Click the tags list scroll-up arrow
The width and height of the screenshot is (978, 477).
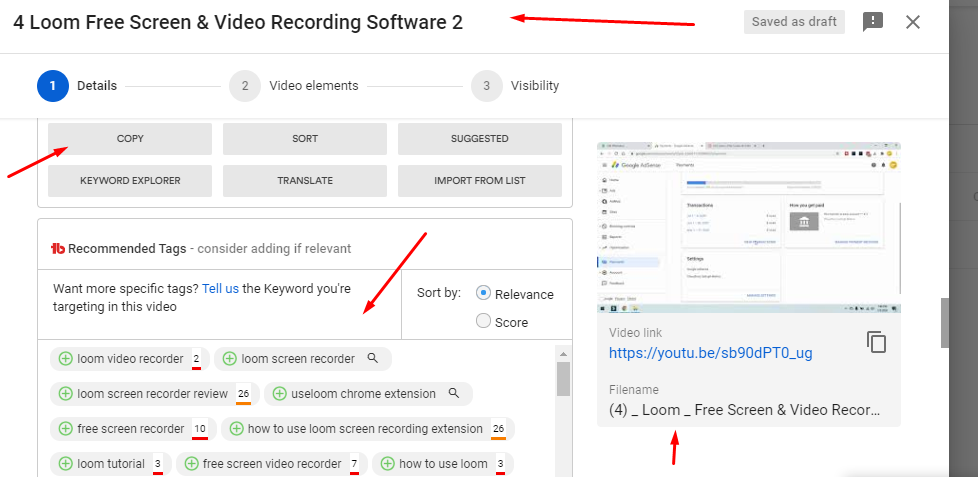pos(563,354)
